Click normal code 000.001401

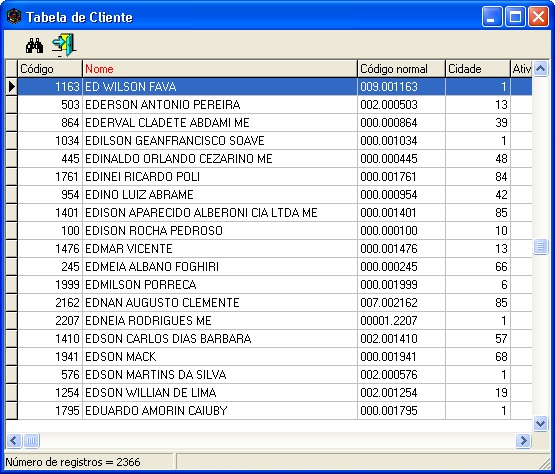tap(401, 213)
